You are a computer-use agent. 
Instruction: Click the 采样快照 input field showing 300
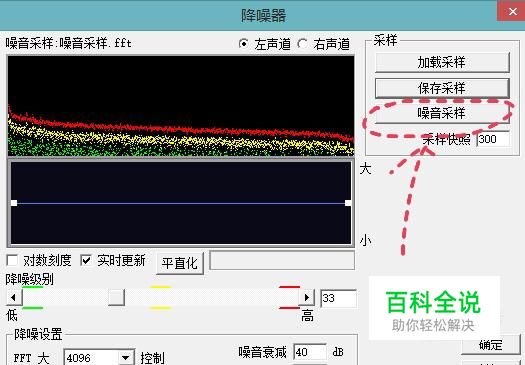(x=493, y=139)
